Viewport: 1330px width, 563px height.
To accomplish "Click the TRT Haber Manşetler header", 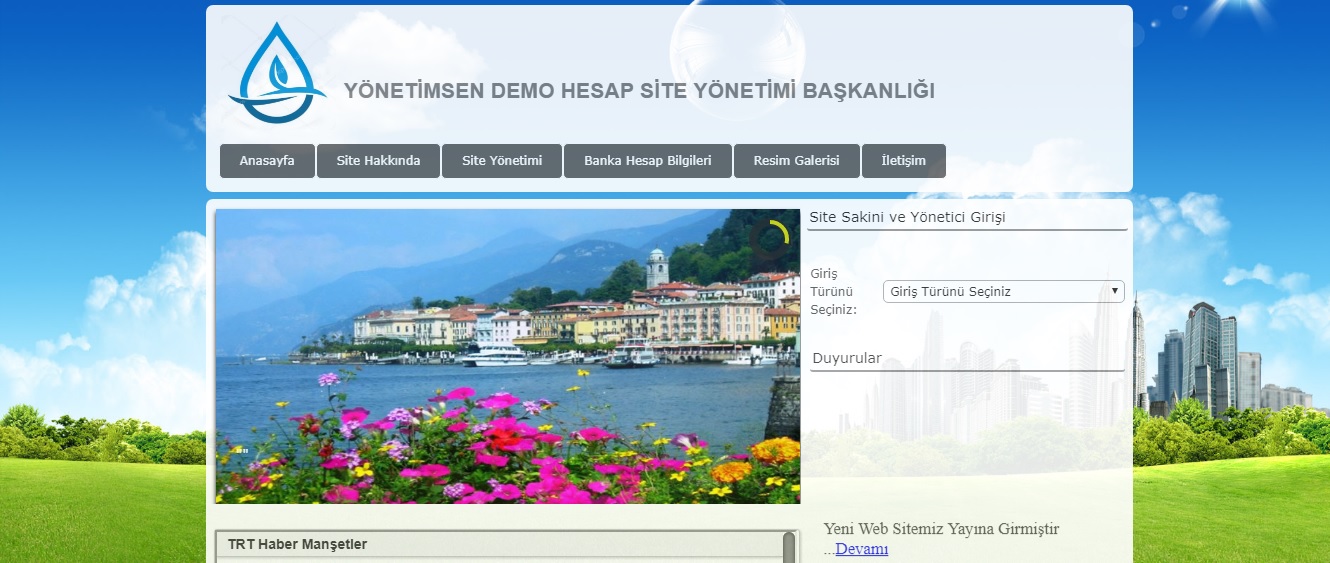I will (x=297, y=545).
